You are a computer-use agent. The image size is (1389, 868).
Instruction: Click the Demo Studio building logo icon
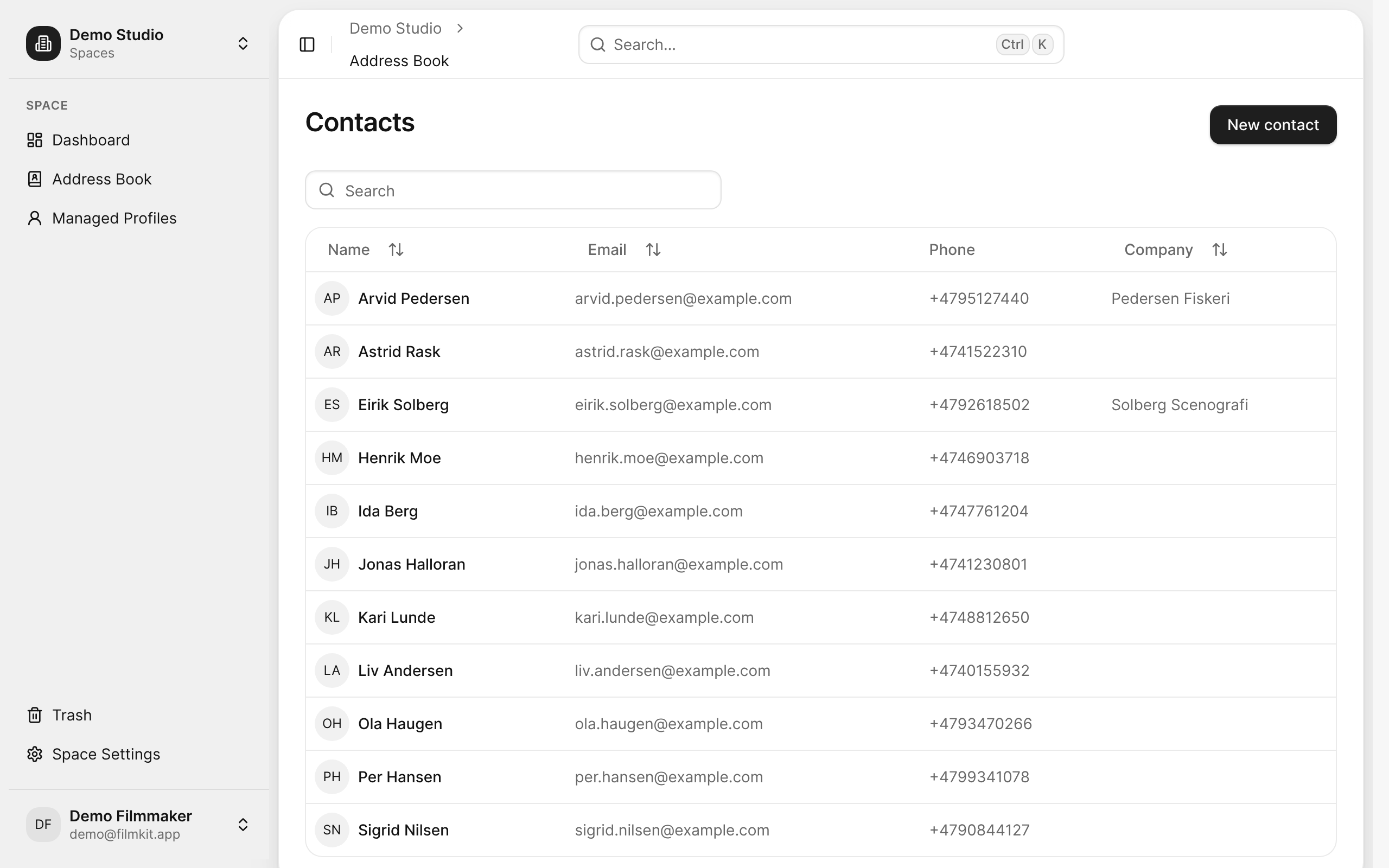point(43,43)
